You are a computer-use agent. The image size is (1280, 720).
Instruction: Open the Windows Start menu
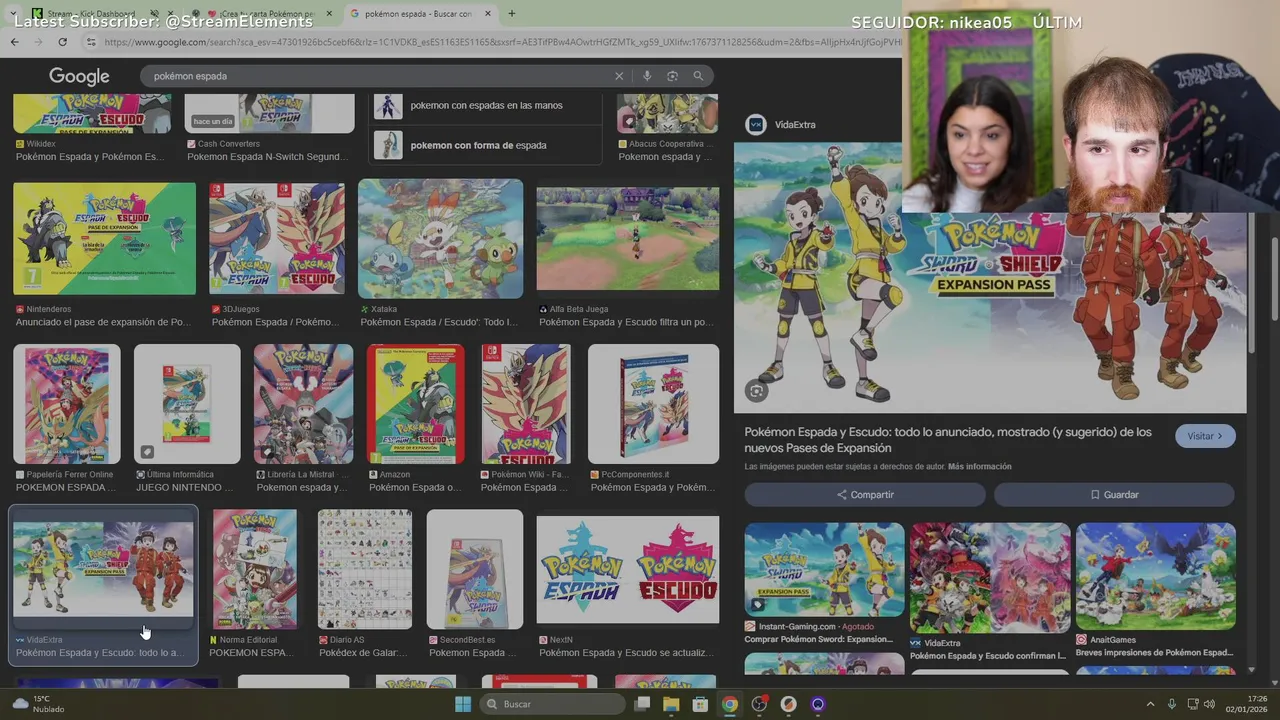462,704
